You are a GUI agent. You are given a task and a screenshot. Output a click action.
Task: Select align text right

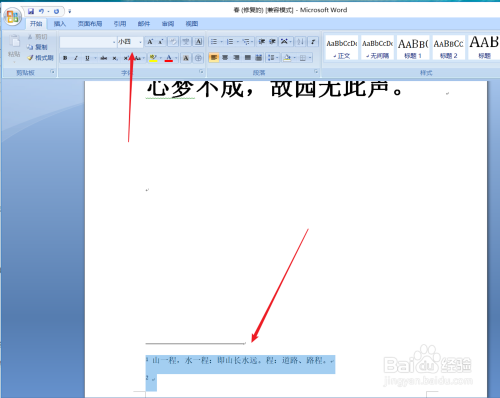(x=236, y=58)
